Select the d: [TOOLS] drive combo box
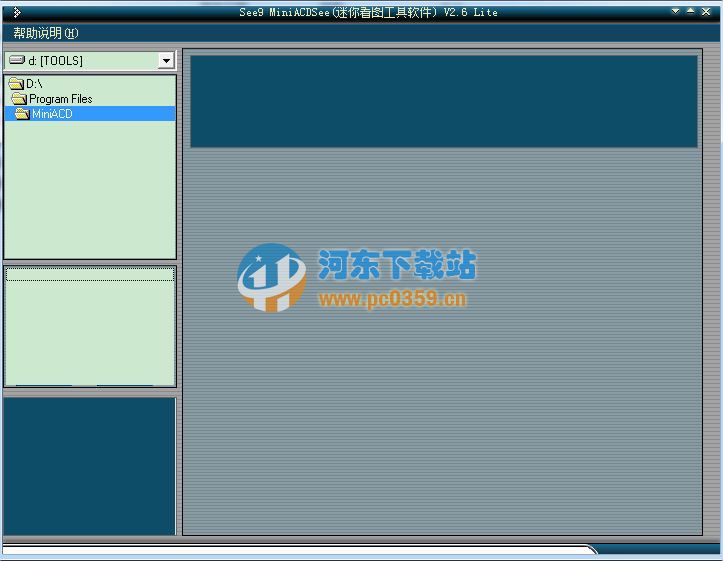Viewport: 723px width, 561px height. point(90,60)
